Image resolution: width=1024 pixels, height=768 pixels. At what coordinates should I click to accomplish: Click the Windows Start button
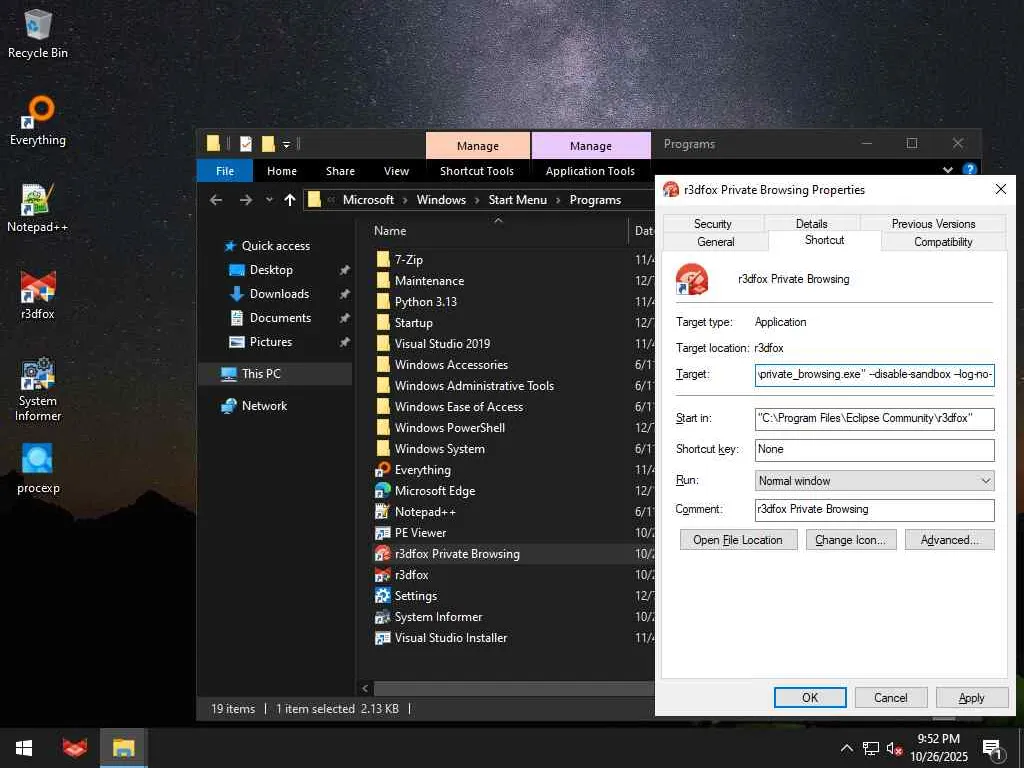(24, 748)
